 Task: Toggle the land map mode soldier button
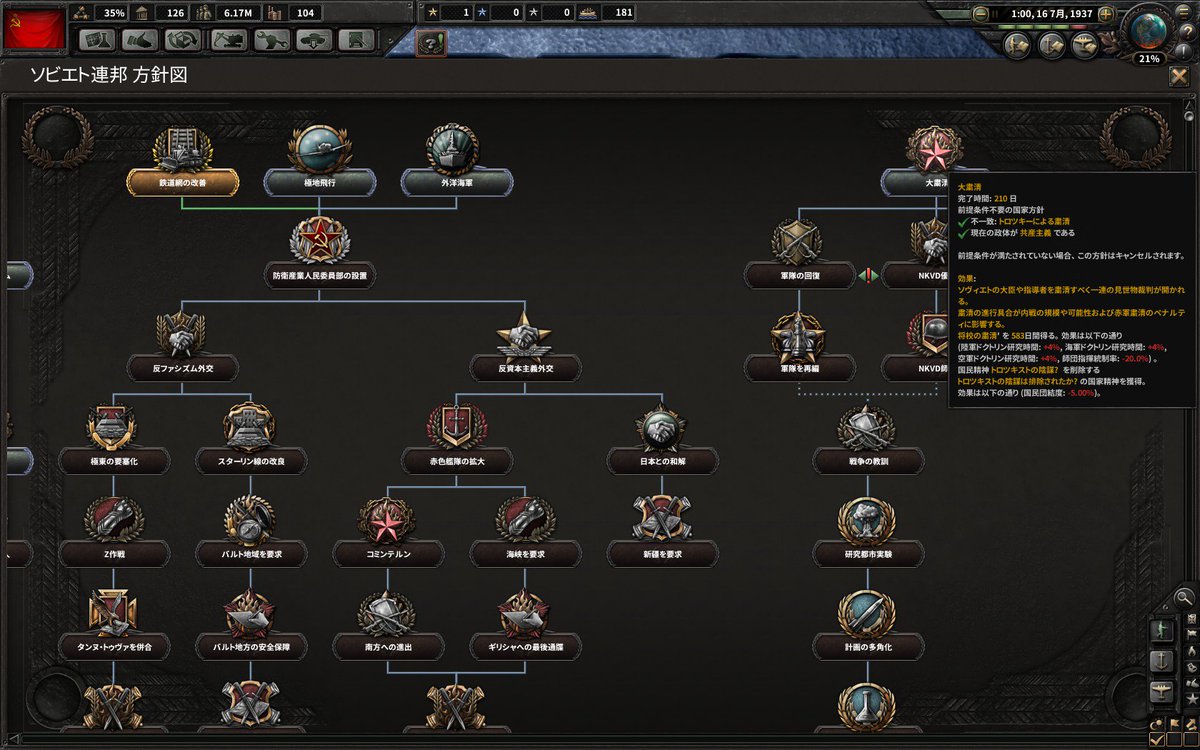click(1160, 630)
